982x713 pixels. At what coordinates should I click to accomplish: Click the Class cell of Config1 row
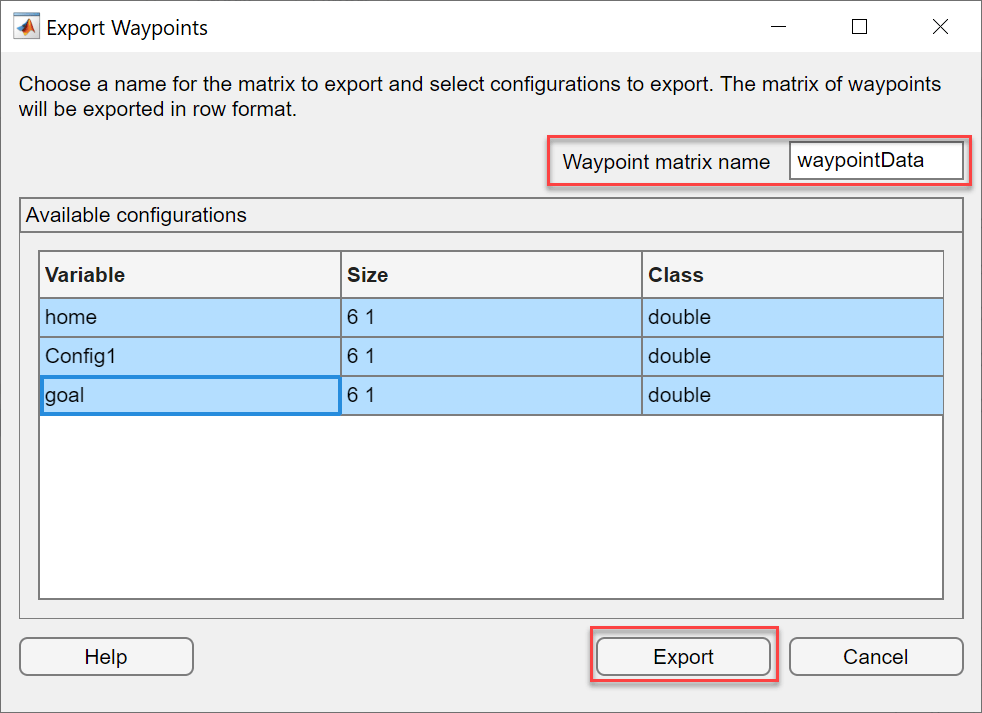(792, 356)
